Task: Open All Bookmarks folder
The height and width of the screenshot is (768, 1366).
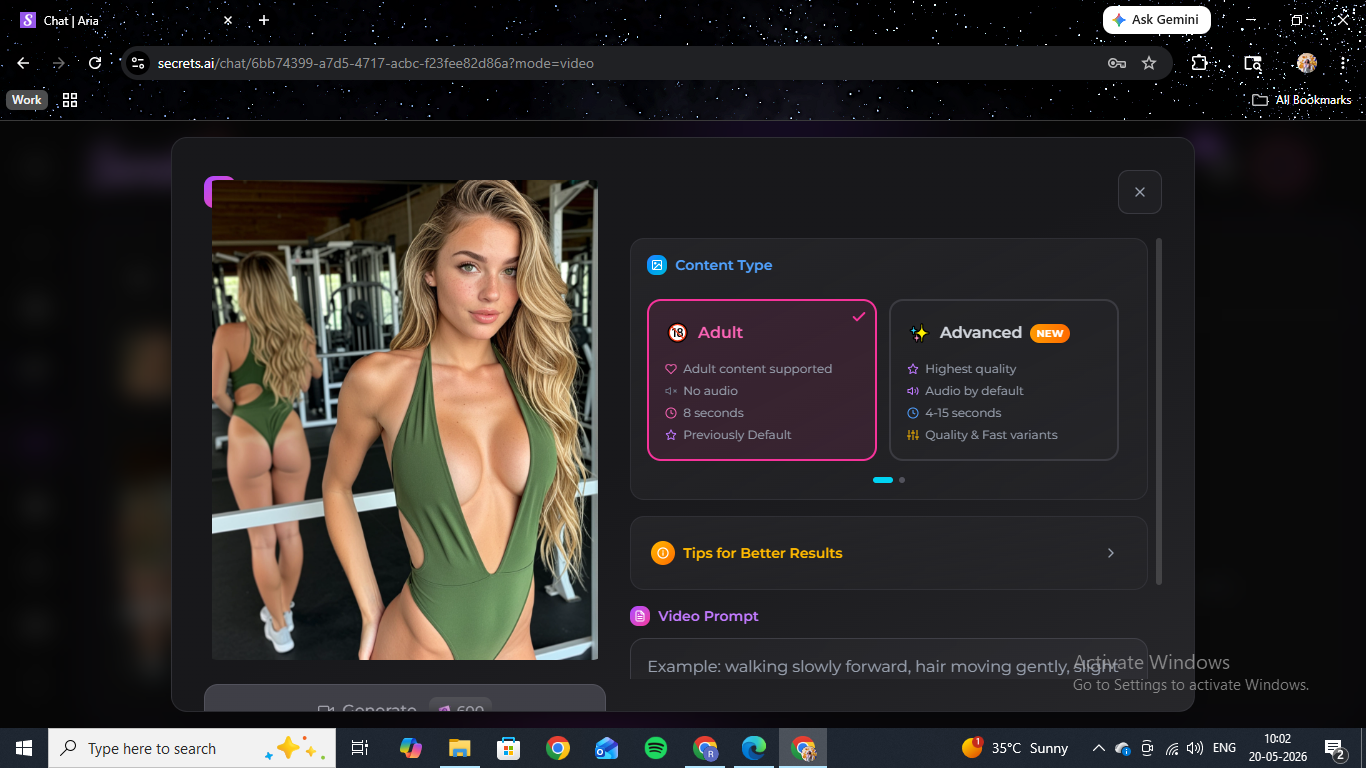Action: 1301,100
